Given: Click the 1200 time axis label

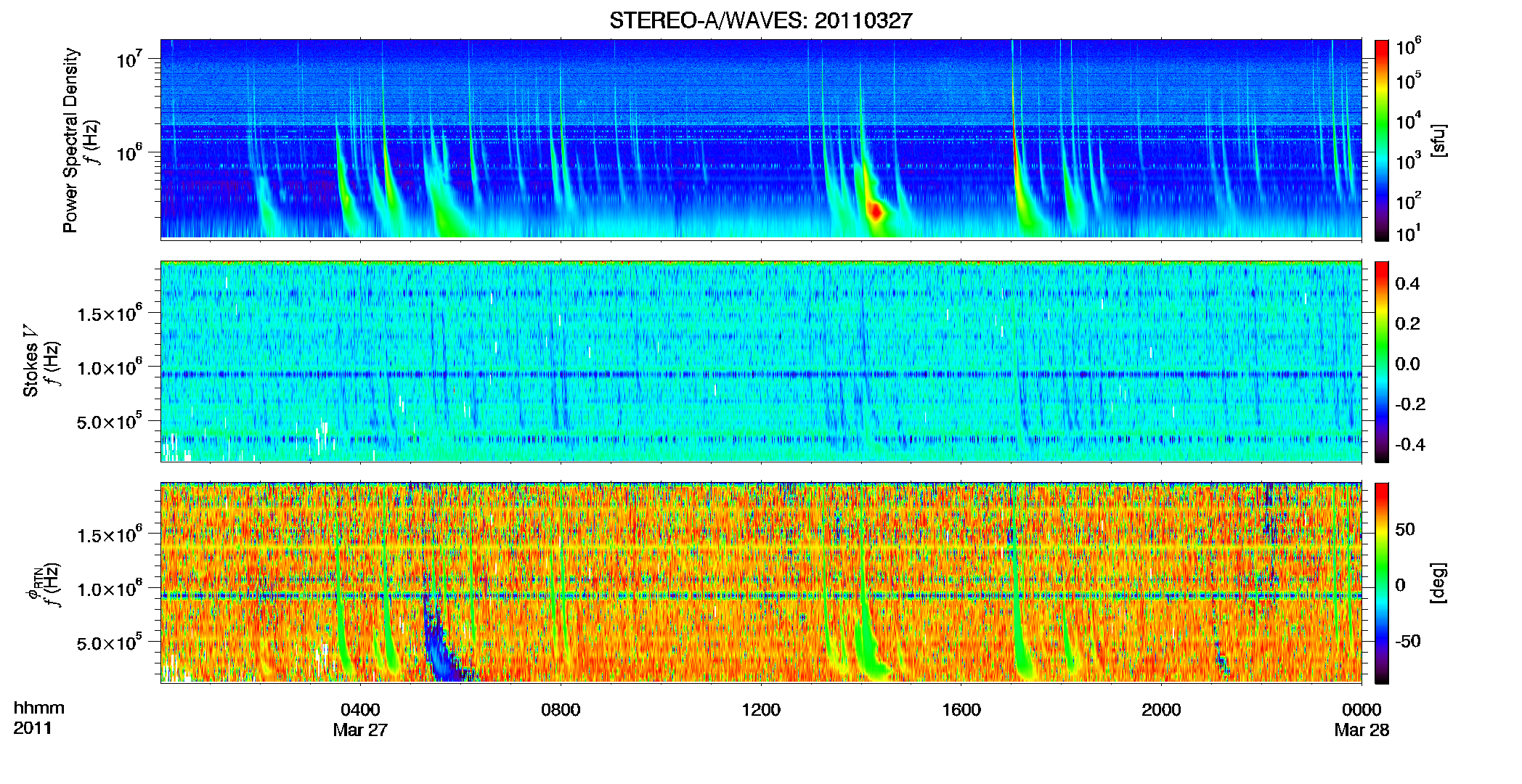Looking at the screenshot, I should click(761, 710).
